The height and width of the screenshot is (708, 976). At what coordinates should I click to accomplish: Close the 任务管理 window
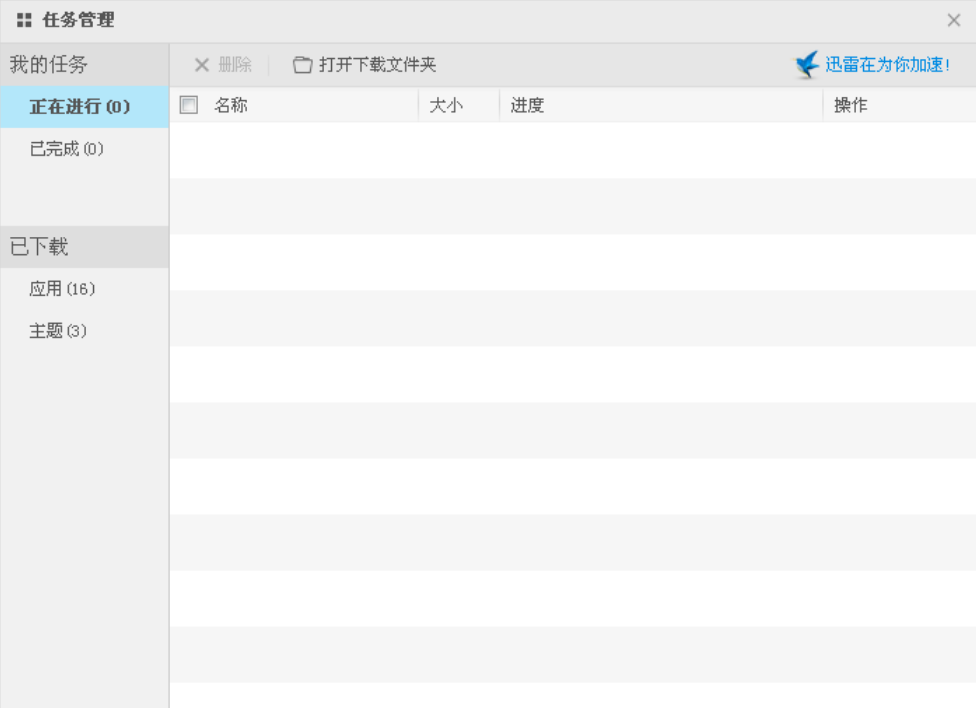pos(953,20)
